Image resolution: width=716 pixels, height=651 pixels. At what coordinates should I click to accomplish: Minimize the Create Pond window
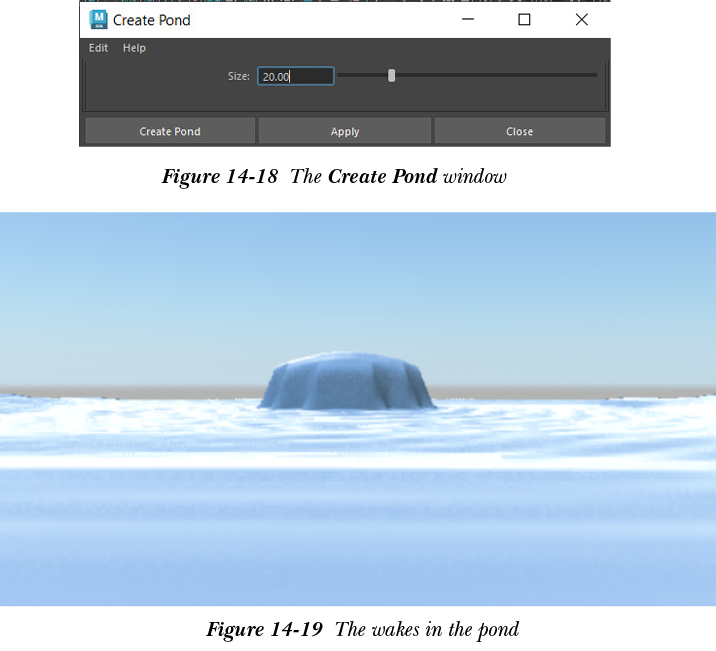tap(466, 19)
